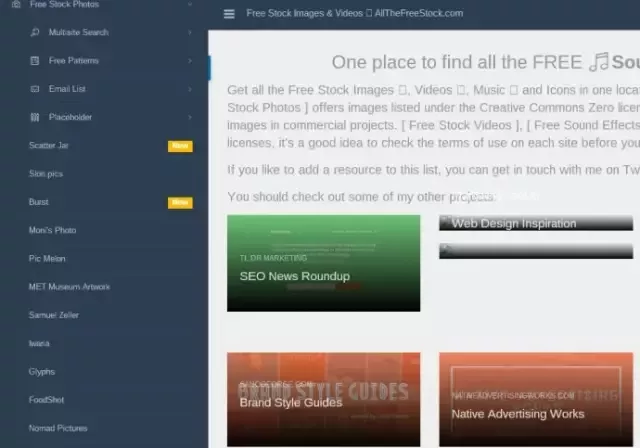Click the Multisite Search magnifier icon
The width and height of the screenshot is (640, 448).
pos(36,33)
